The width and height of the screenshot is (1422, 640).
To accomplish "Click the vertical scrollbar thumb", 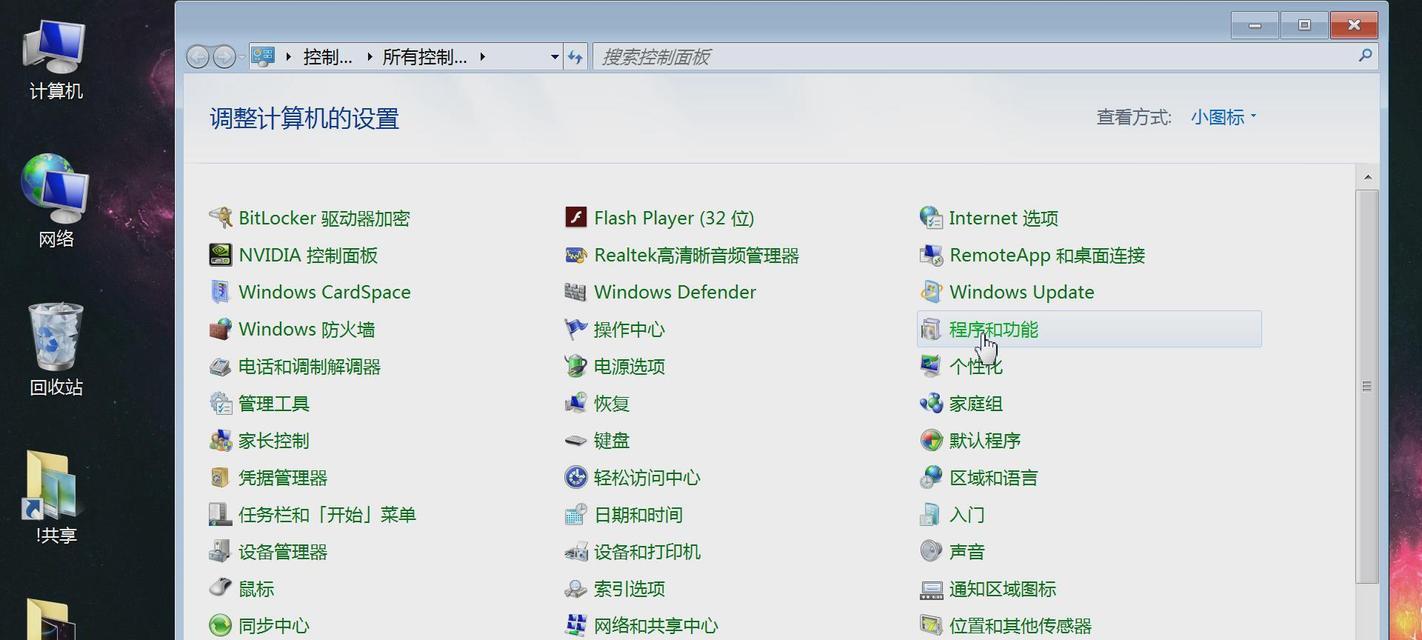I will (1367, 385).
